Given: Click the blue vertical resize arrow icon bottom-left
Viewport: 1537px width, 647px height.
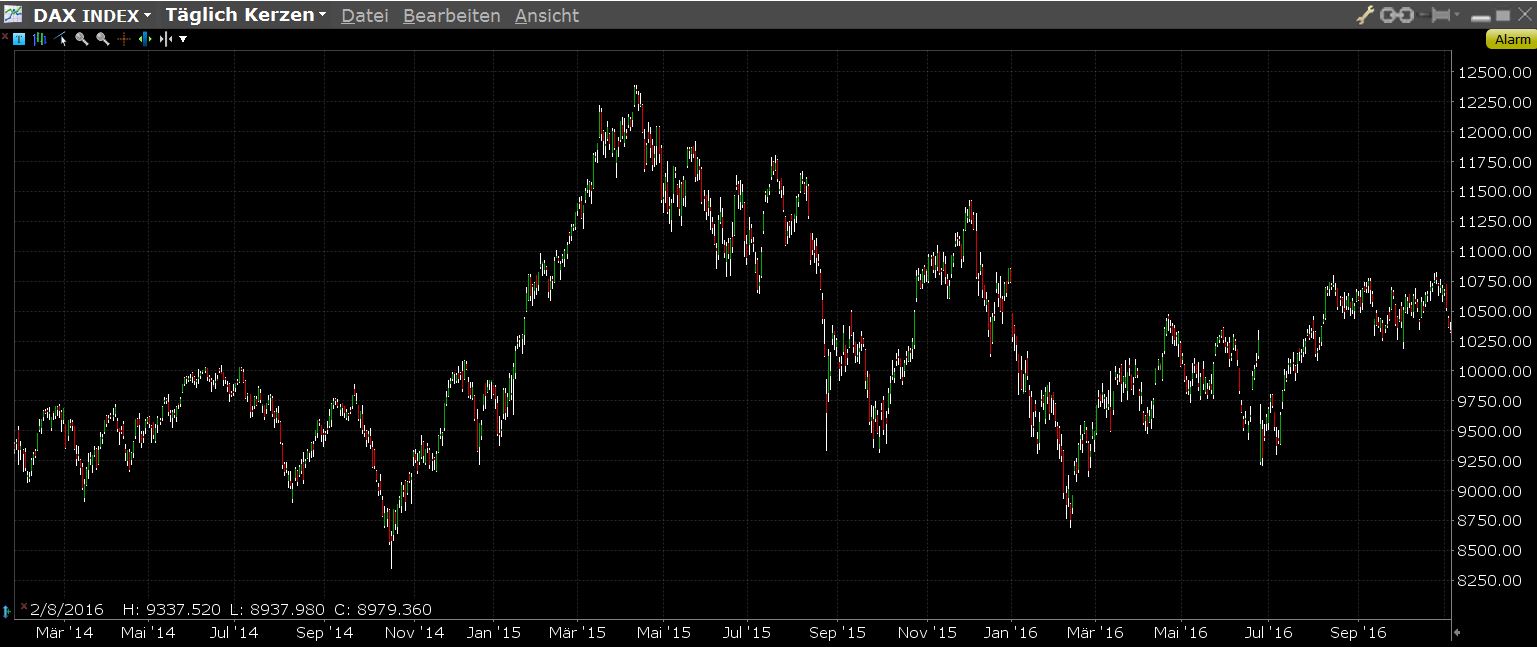Looking at the screenshot, I should coord(6,611).
